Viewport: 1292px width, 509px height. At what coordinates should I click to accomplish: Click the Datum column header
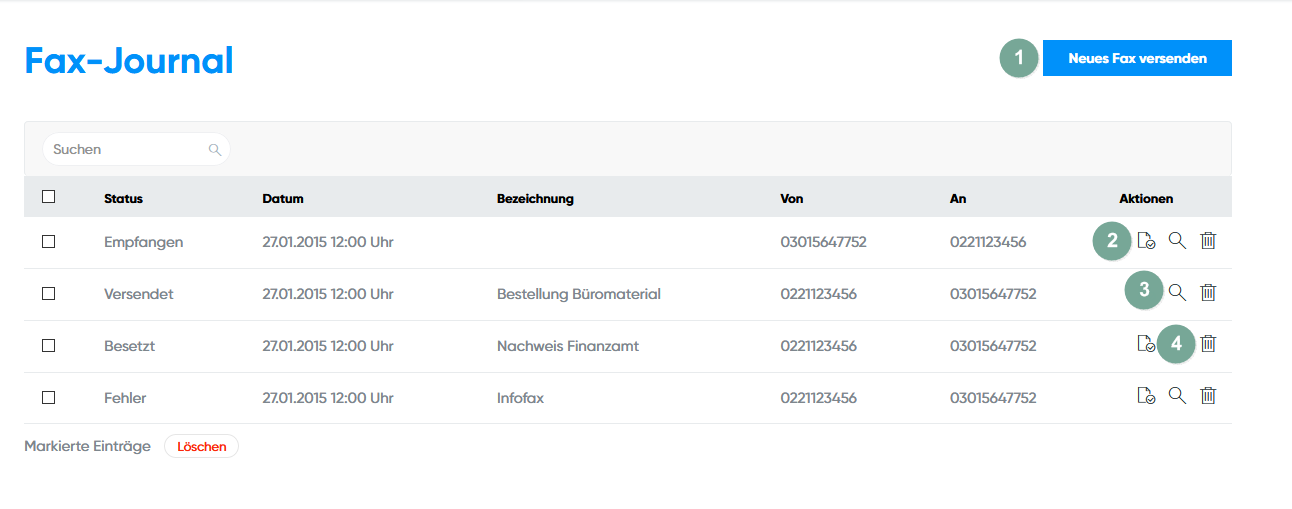[x=283, y=198]
